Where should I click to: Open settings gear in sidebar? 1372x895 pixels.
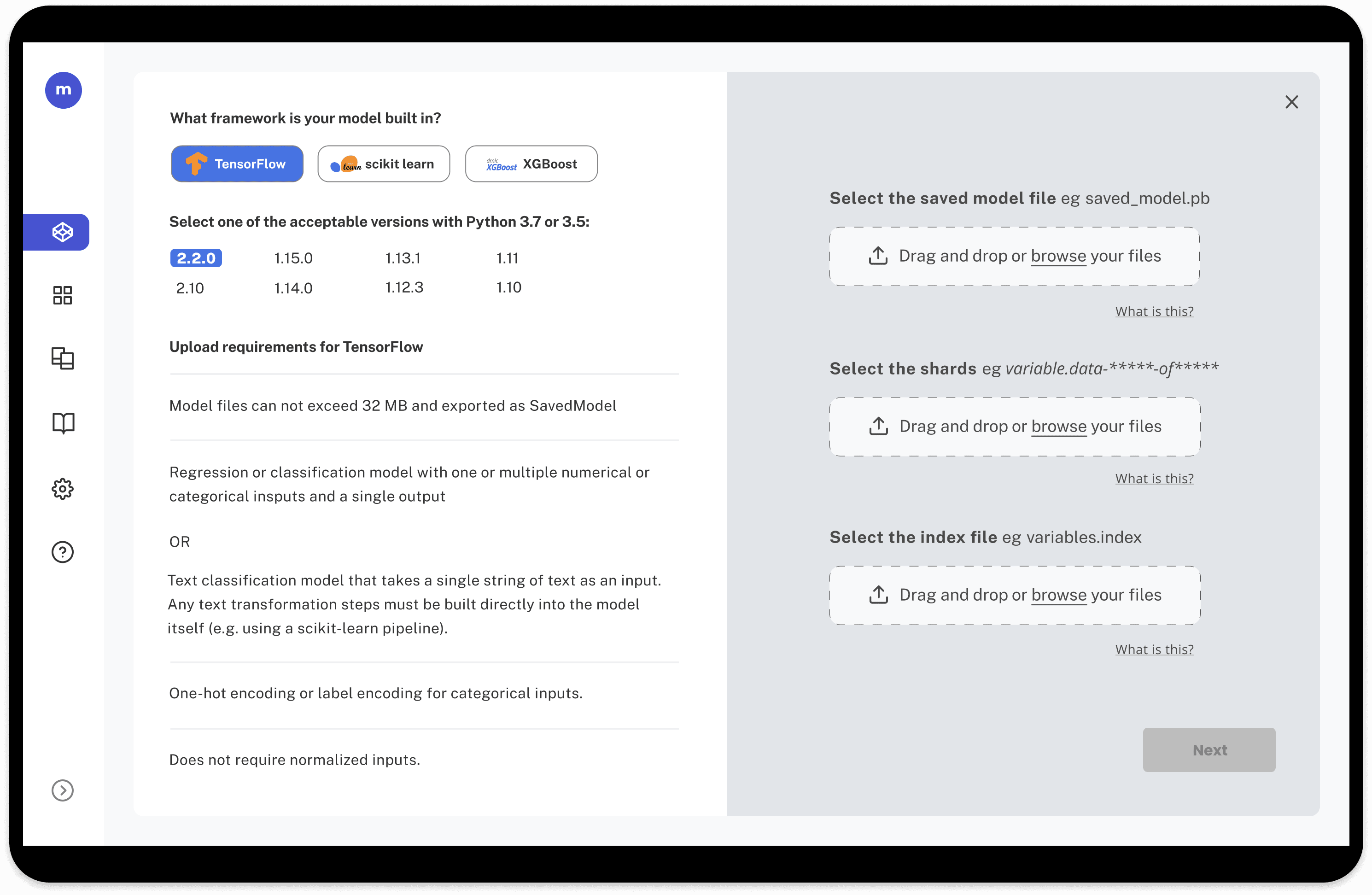tap(62, 488)
